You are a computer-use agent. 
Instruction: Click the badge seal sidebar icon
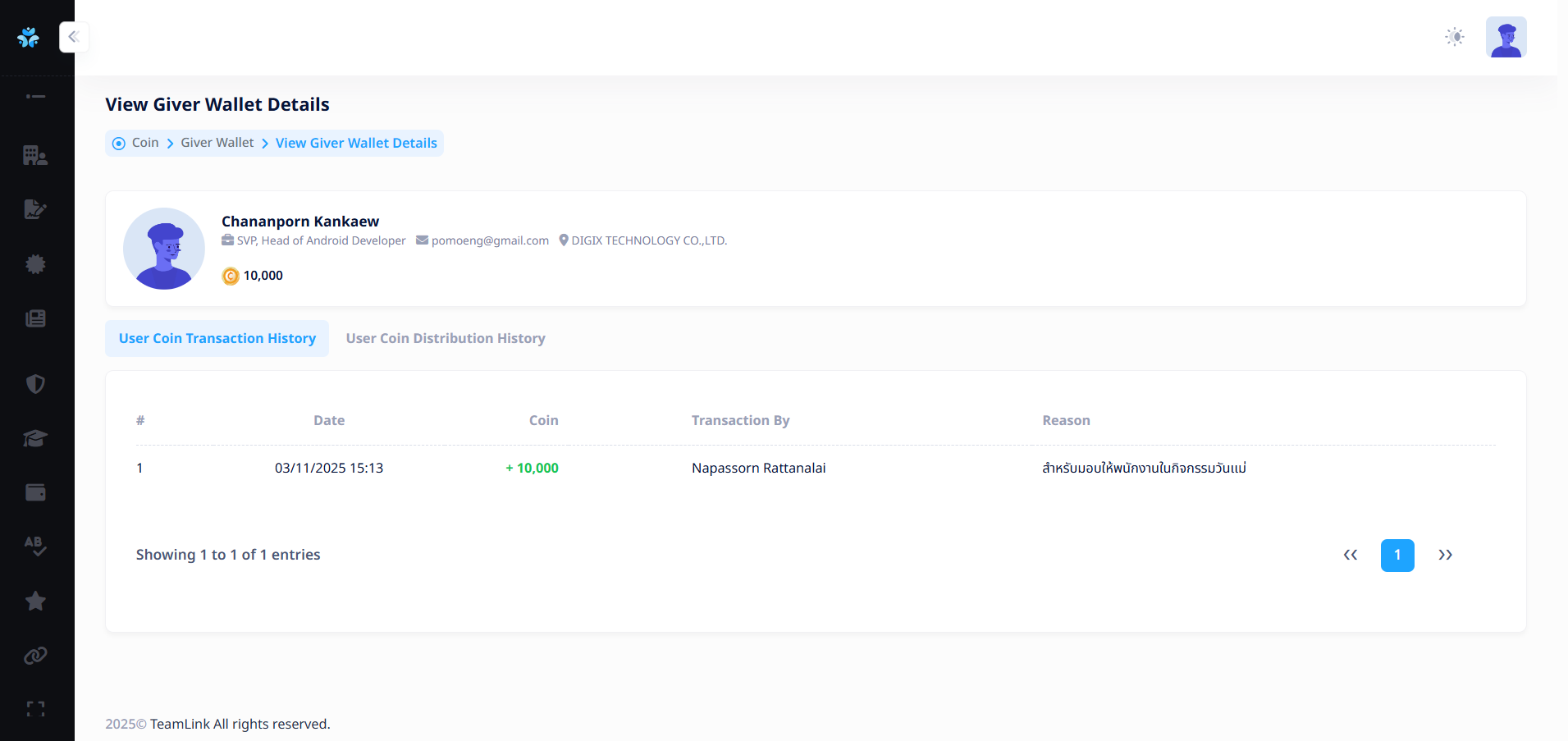[x=35, y=264]
